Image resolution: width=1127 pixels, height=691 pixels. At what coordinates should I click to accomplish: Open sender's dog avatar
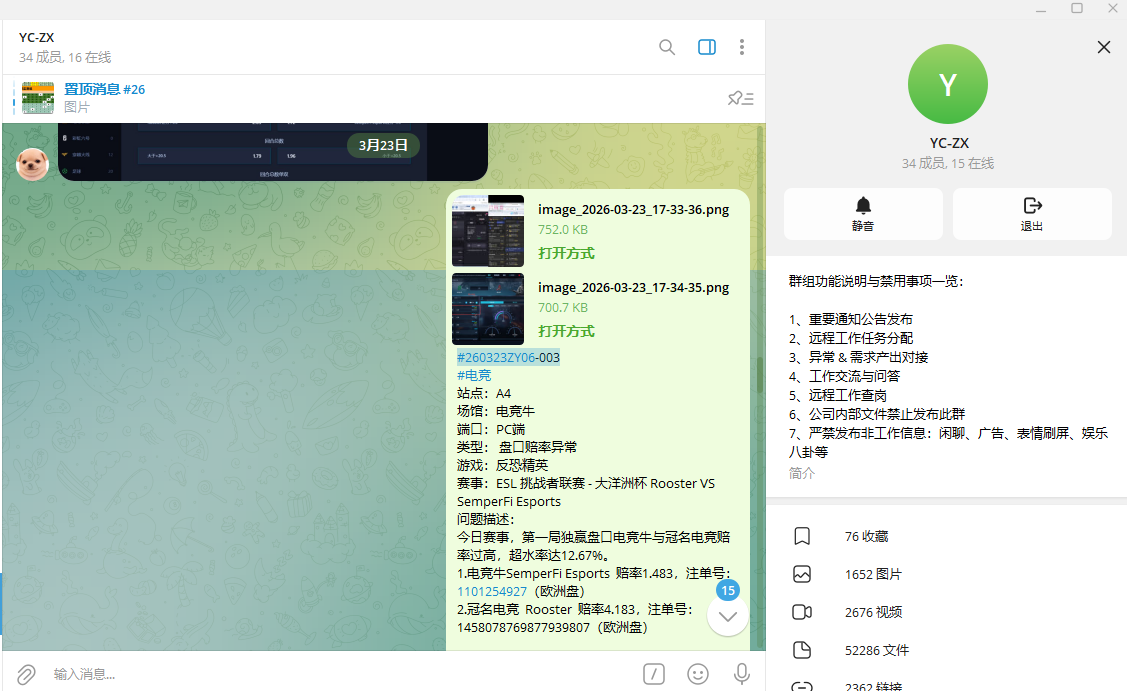(x=32, y=164)
